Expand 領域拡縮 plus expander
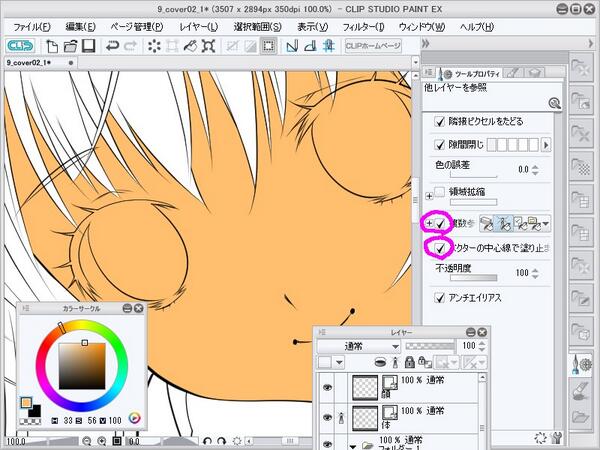 pyautogui.click(x=429, y=196)
